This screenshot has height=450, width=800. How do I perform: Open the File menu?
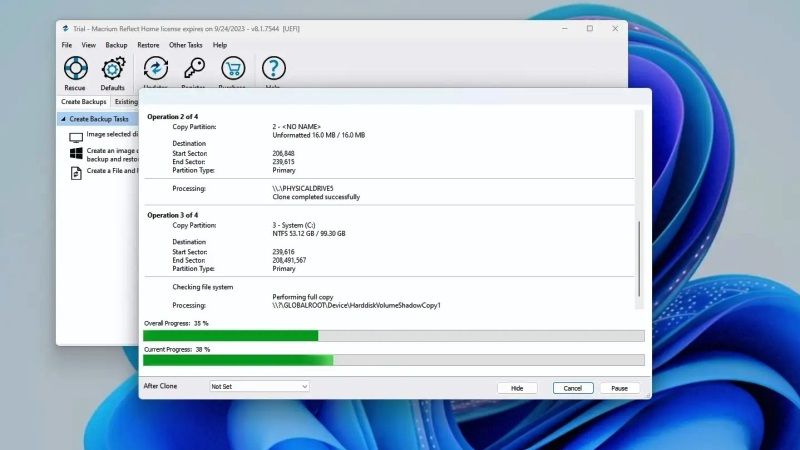67,45
